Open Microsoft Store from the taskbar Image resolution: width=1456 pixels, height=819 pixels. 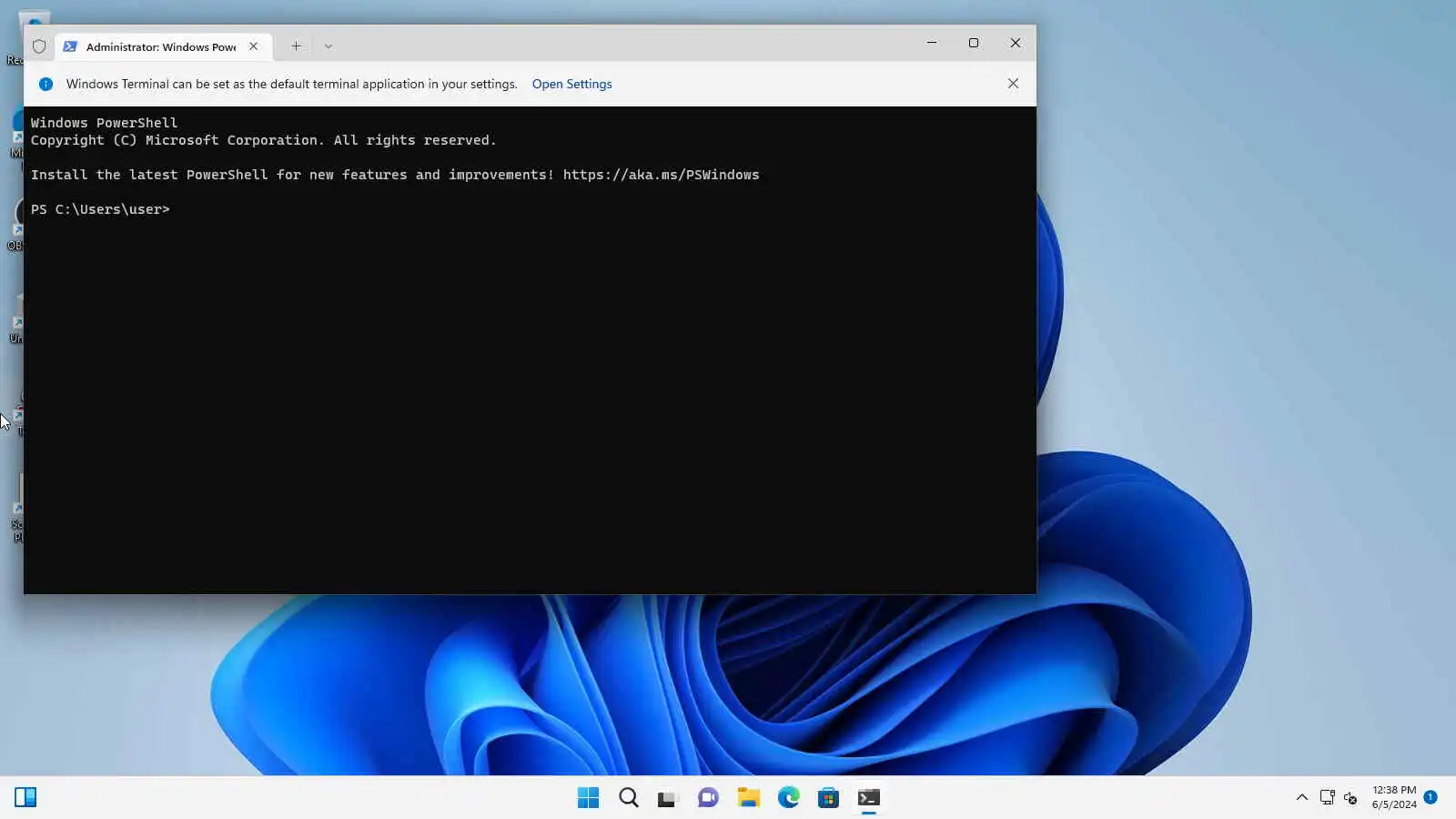[x=829, y=798]
